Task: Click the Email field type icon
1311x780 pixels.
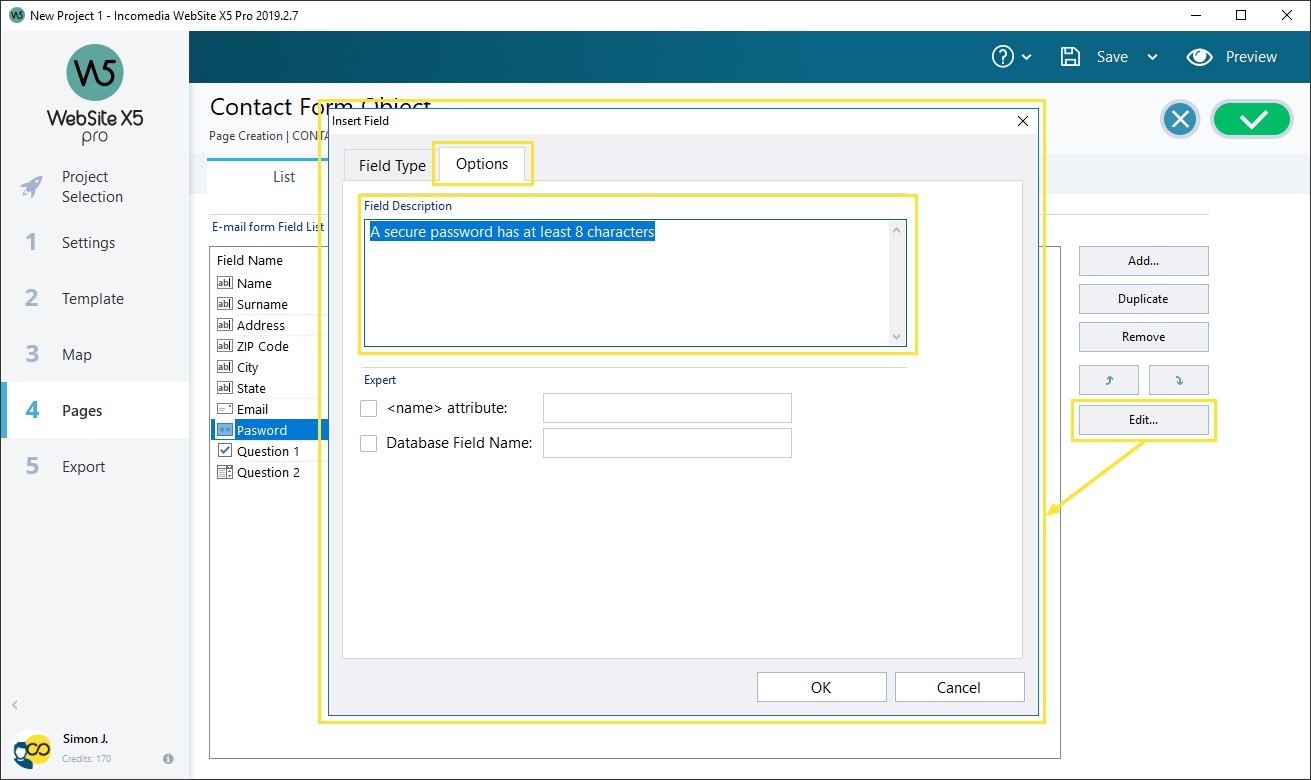Action: tap(225, 408)
